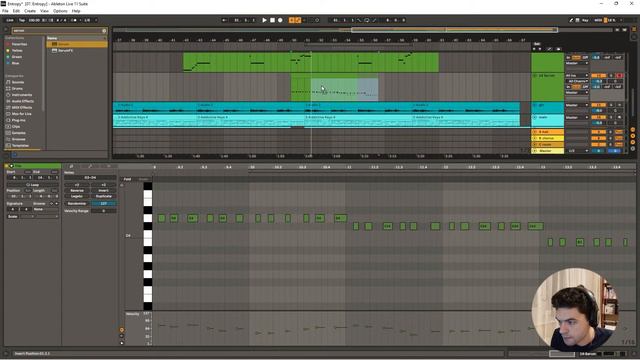This screenshot has height=360, width=640.
Task: Toggle the piano roll Fold button
Action: tap(128, 179)
